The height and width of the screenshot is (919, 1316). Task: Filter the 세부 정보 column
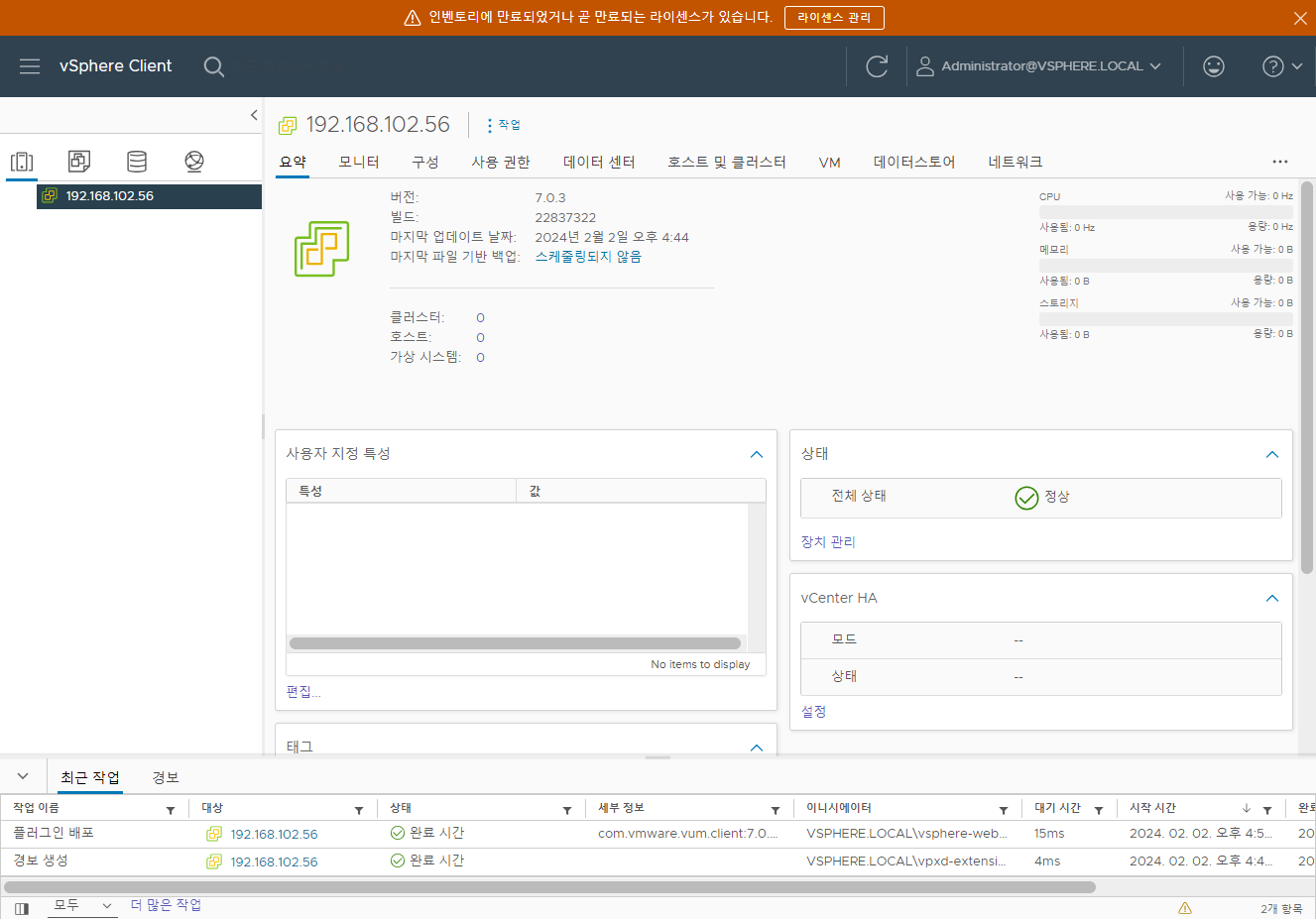[776, 810]
